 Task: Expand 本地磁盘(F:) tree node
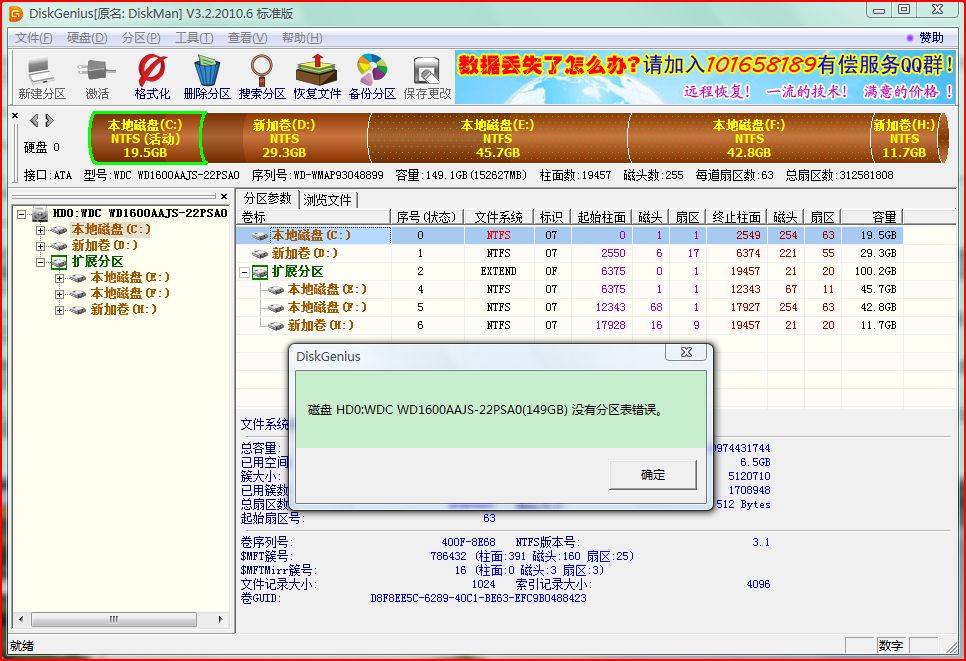[x=59, y=294]
